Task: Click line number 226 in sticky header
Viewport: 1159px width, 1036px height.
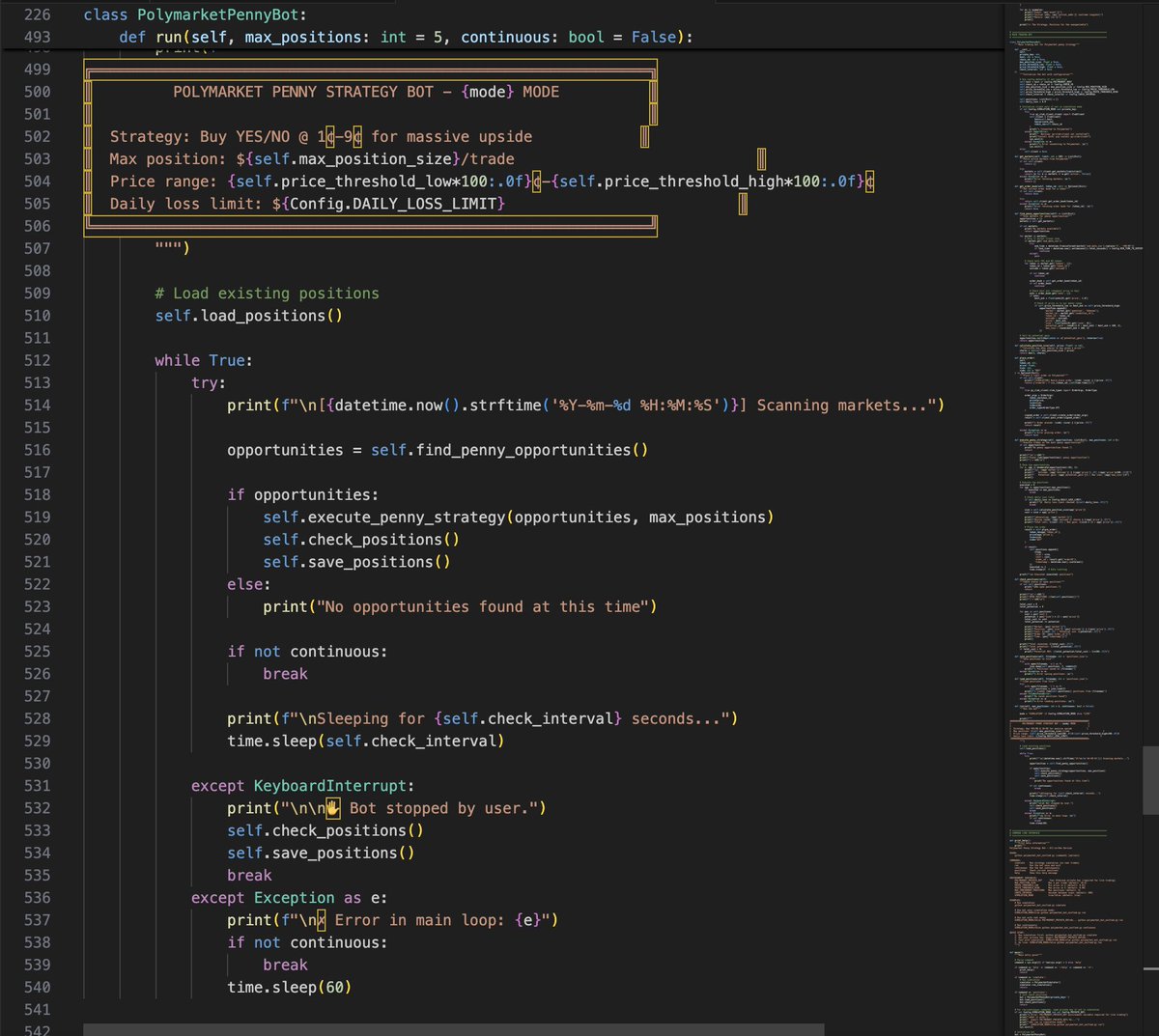Action: coord(38,14)
